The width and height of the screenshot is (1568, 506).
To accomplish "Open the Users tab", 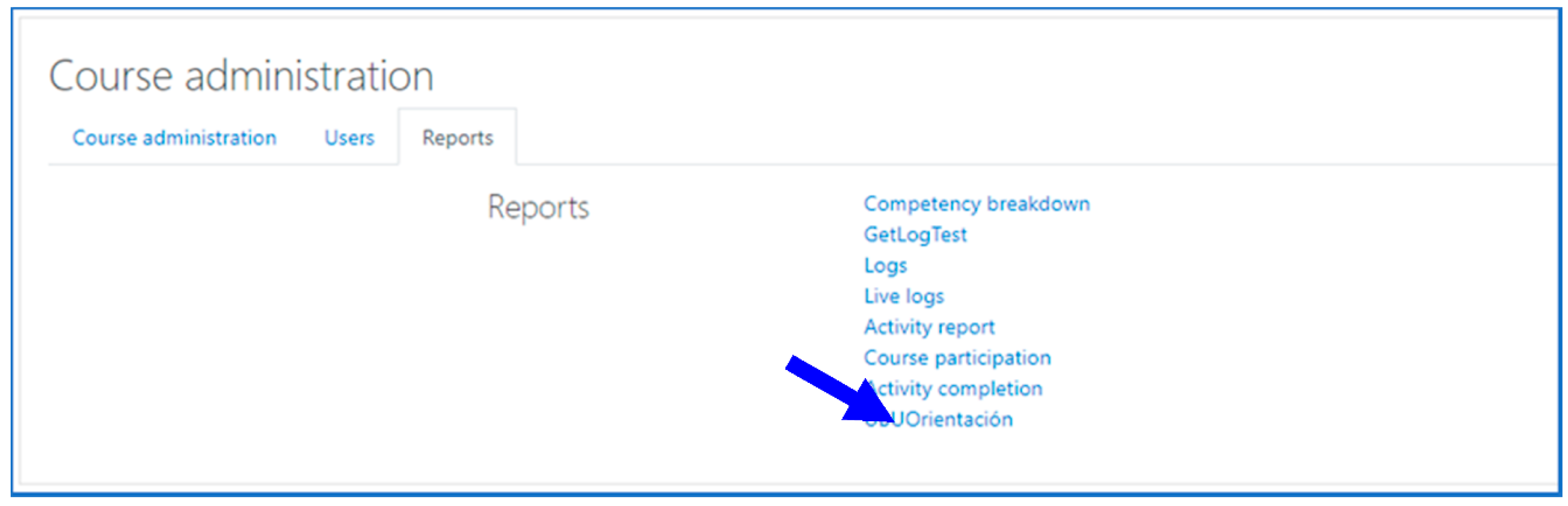I will [x=349, y=138].
